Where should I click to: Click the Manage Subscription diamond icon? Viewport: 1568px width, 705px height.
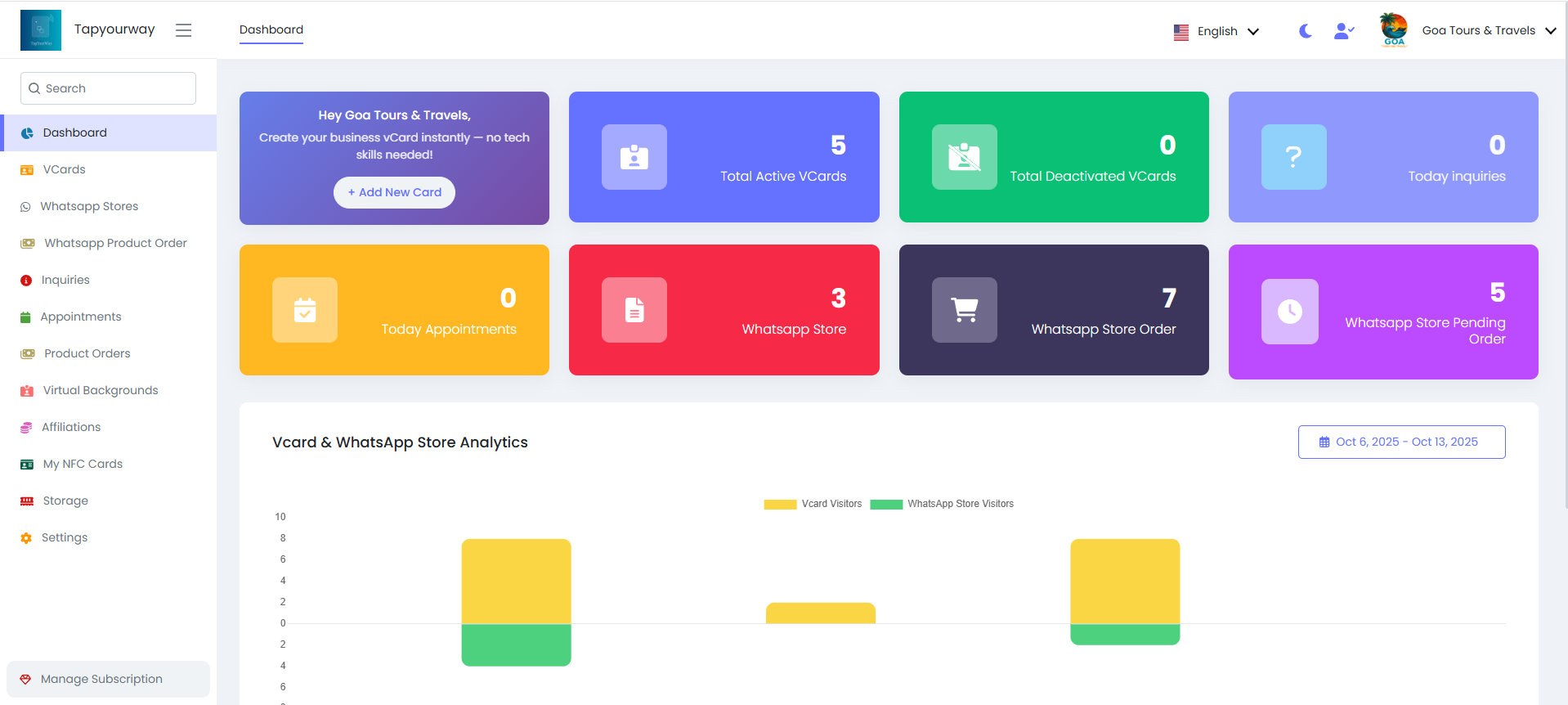[x=25, y=680]
